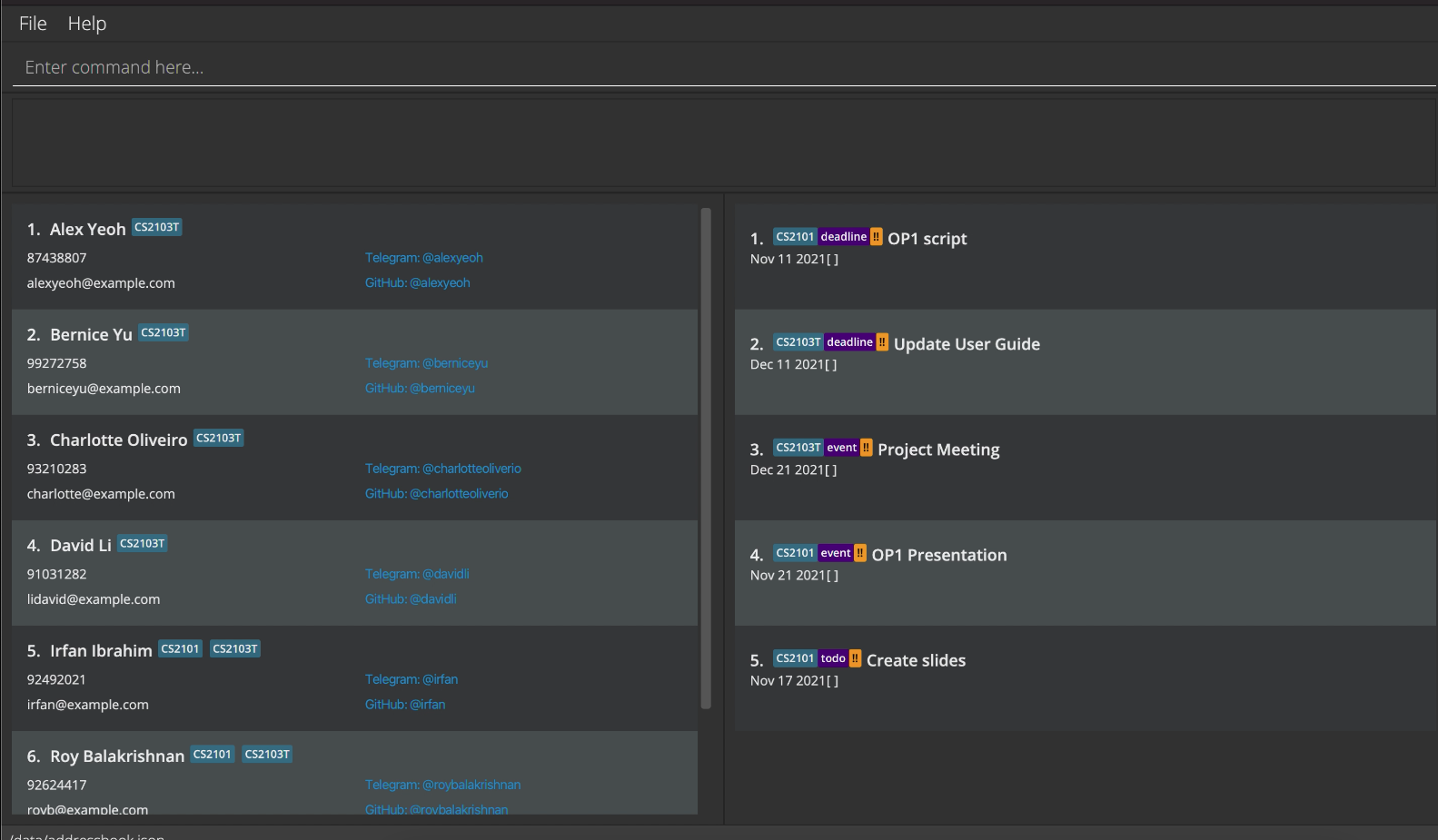Select the Charlotte Oliveiro contact name
The width and height of the screenshot is (1438, 840).
point(119,440)
